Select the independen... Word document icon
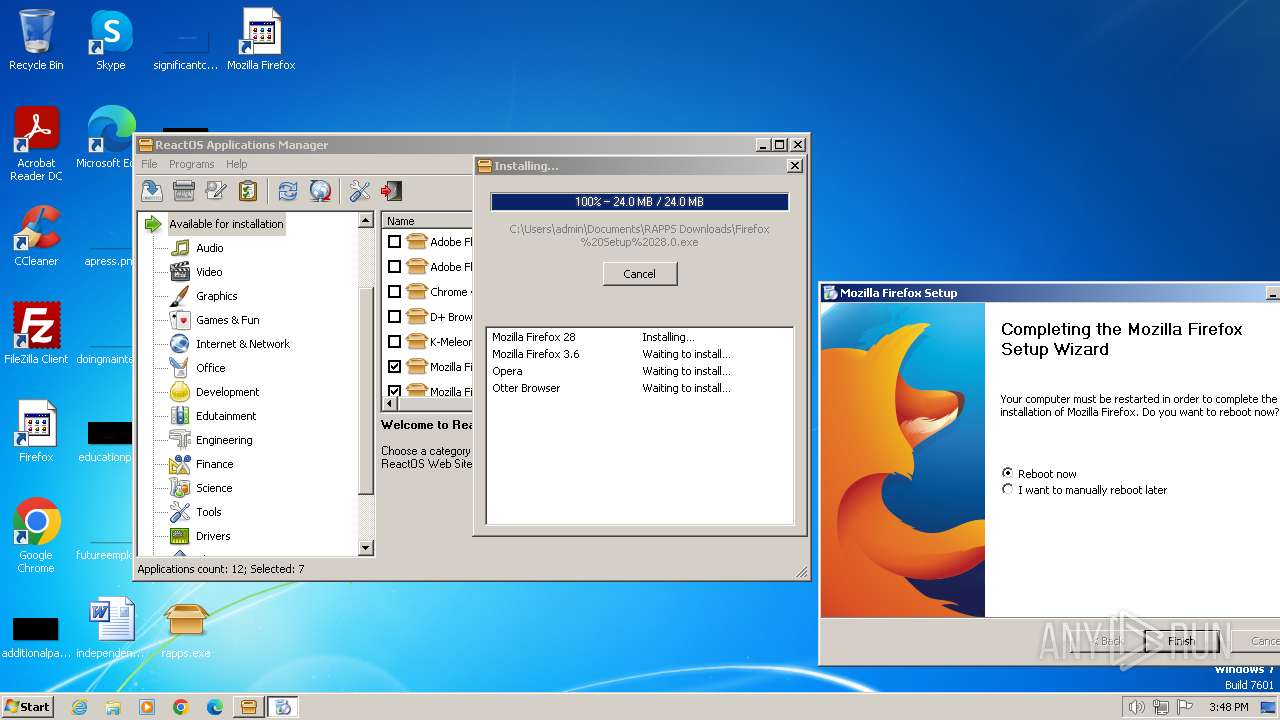The width and height of the screenshot is (1280, 720). [x=110, y=628]
